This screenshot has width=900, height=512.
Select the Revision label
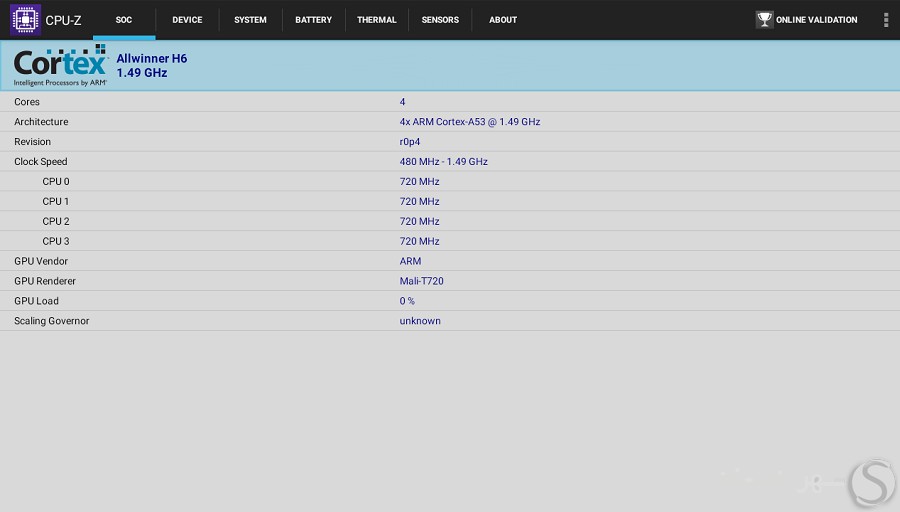(33, 142)
